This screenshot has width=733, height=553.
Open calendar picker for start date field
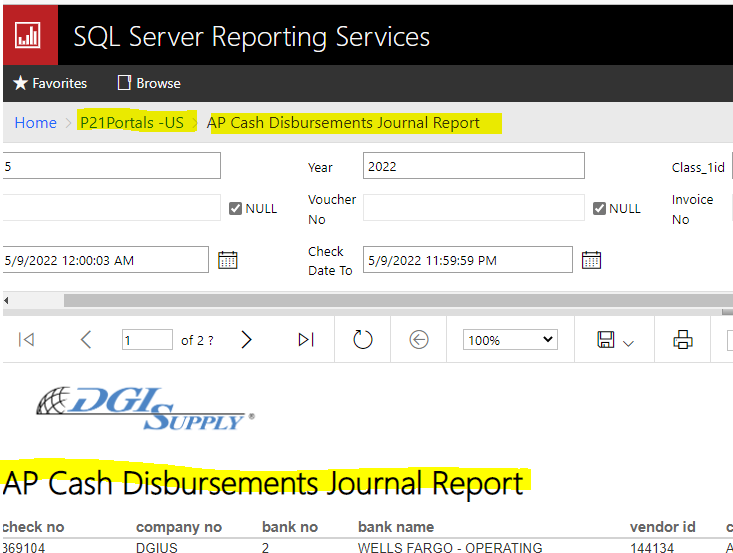pyautogui.click(x=228, y=260)
